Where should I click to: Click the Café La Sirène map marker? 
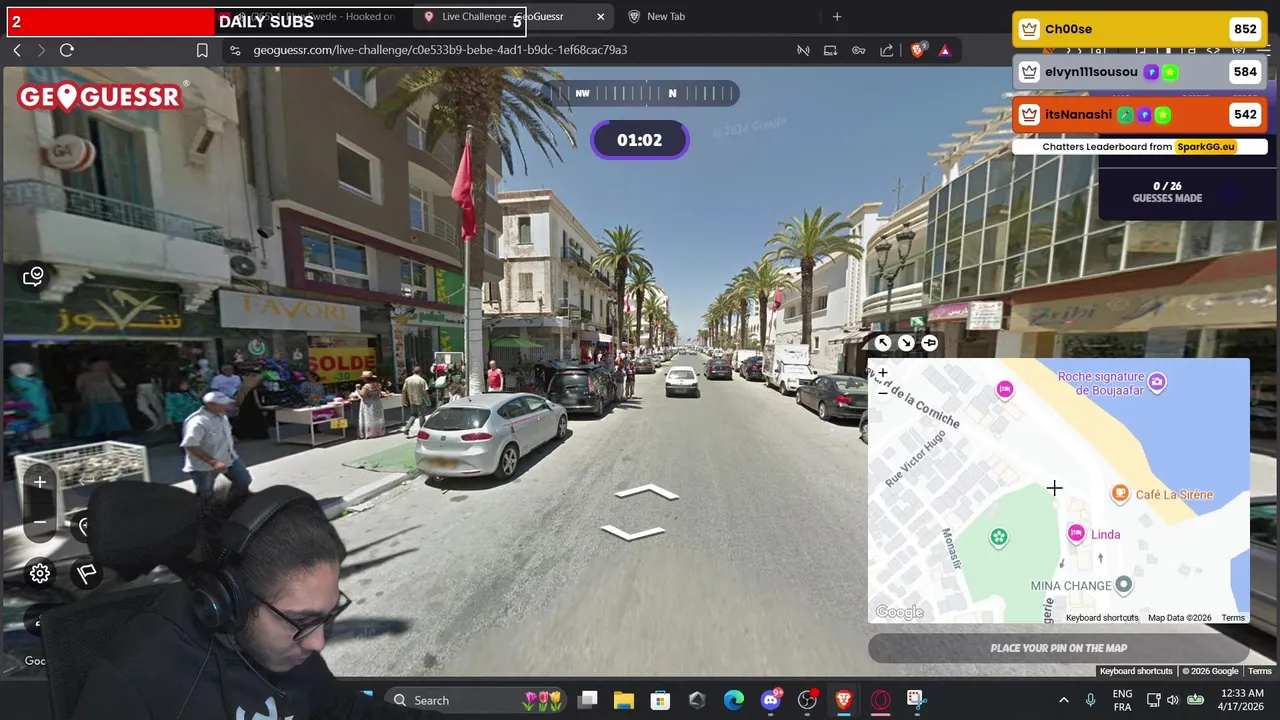point(1120,494)
